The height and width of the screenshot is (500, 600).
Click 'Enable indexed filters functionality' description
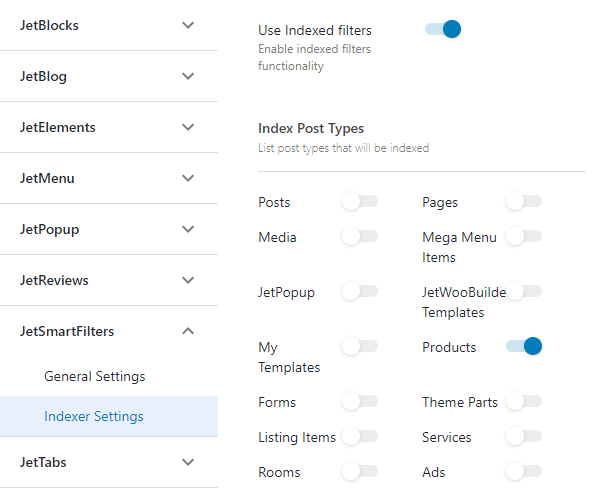coord(315,57)
